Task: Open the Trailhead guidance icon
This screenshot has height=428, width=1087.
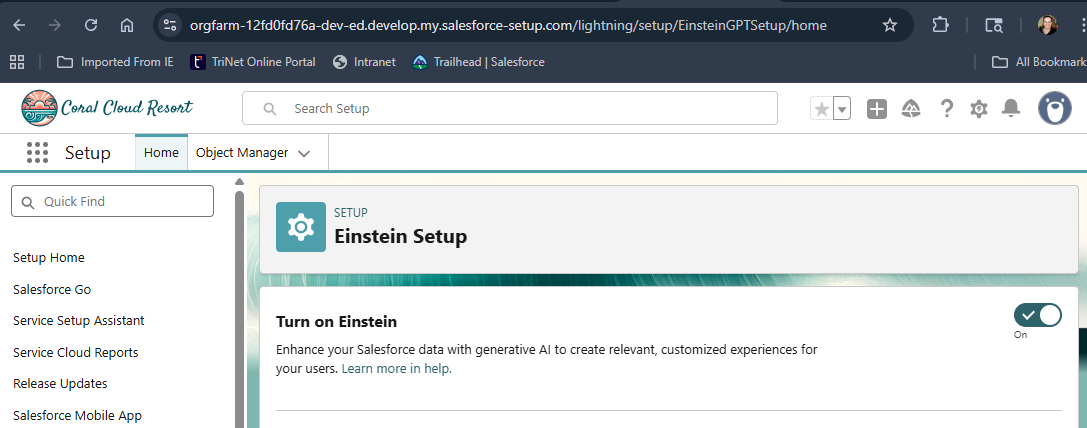Action: click(x=911, y=109)
